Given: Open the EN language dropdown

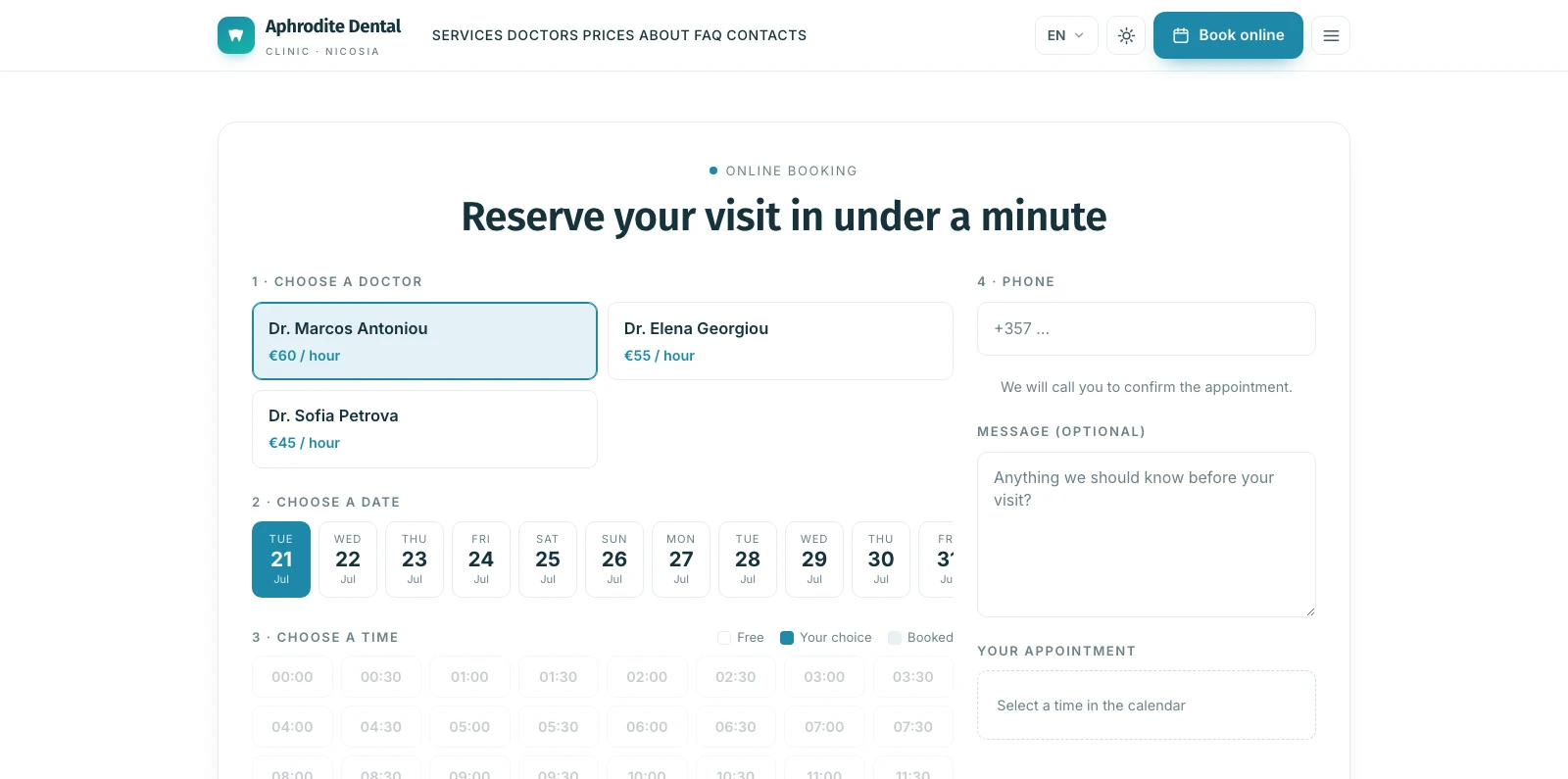Looking at the screenshot, I should 1066,35.
